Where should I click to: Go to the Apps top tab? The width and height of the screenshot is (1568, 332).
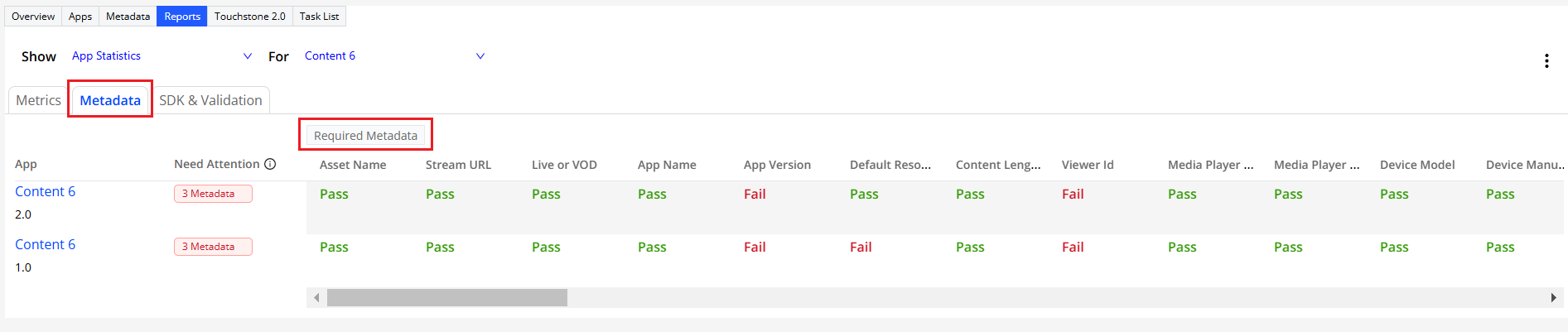point(80,17)
